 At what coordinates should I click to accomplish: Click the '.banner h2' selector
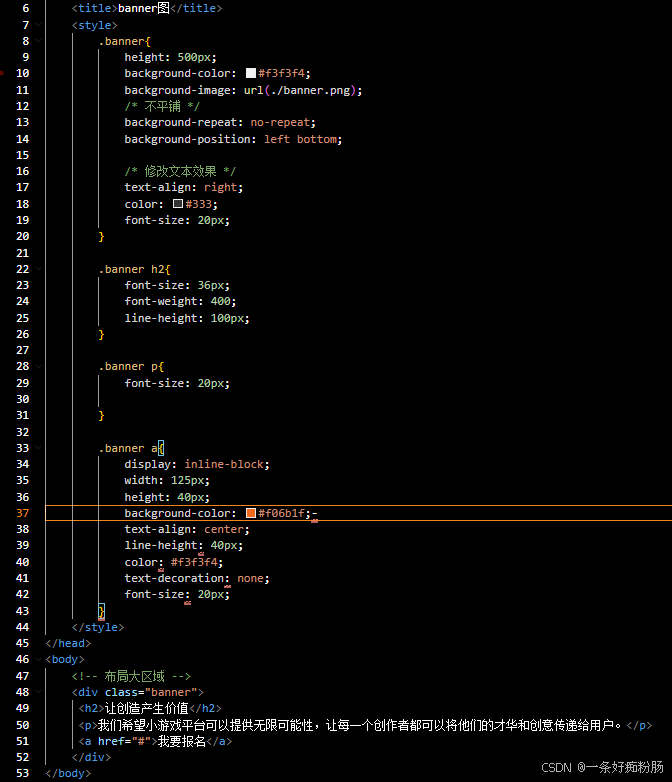[x=132, y=269]
